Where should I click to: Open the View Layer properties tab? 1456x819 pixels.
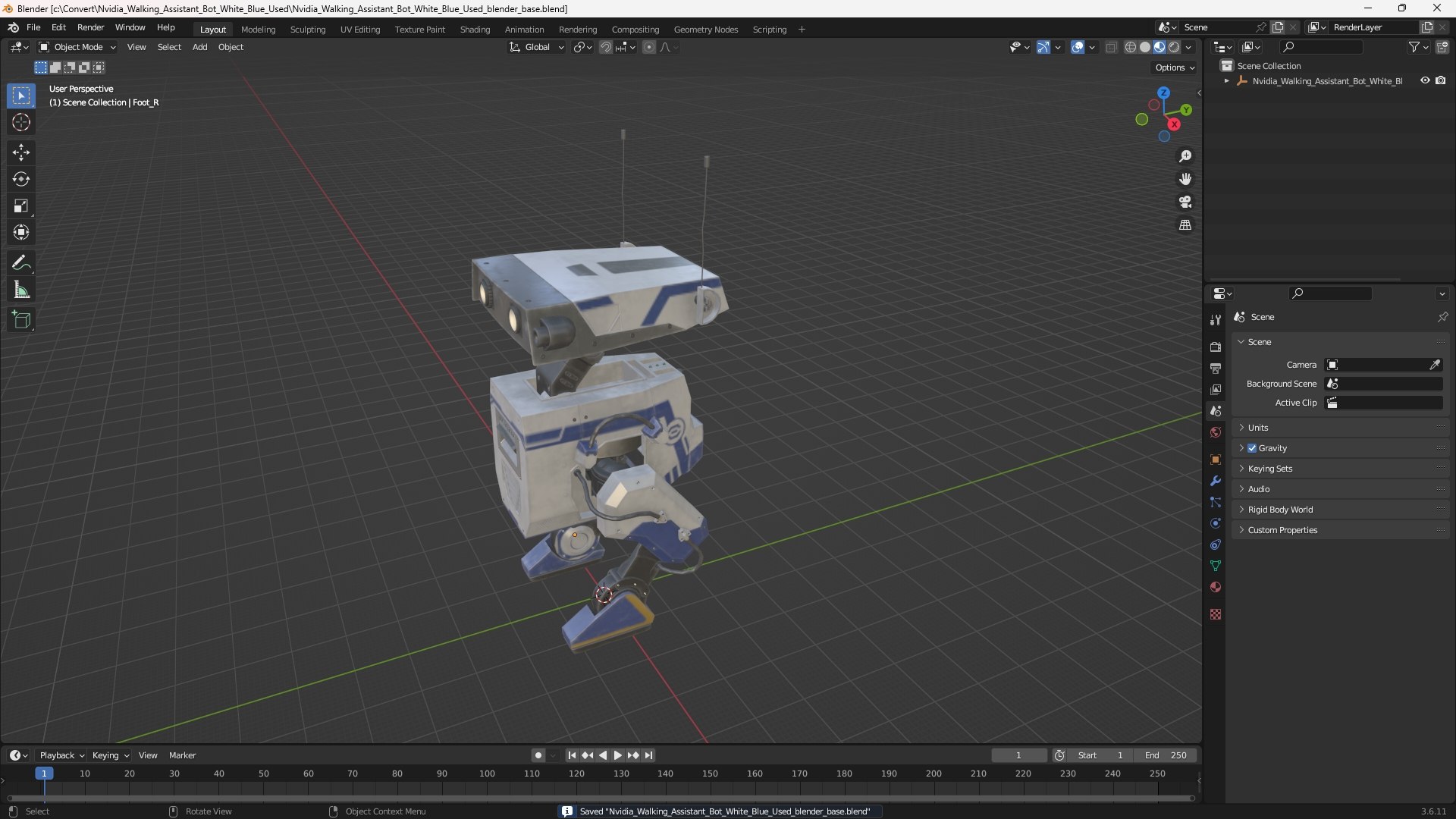point(1216,389)
